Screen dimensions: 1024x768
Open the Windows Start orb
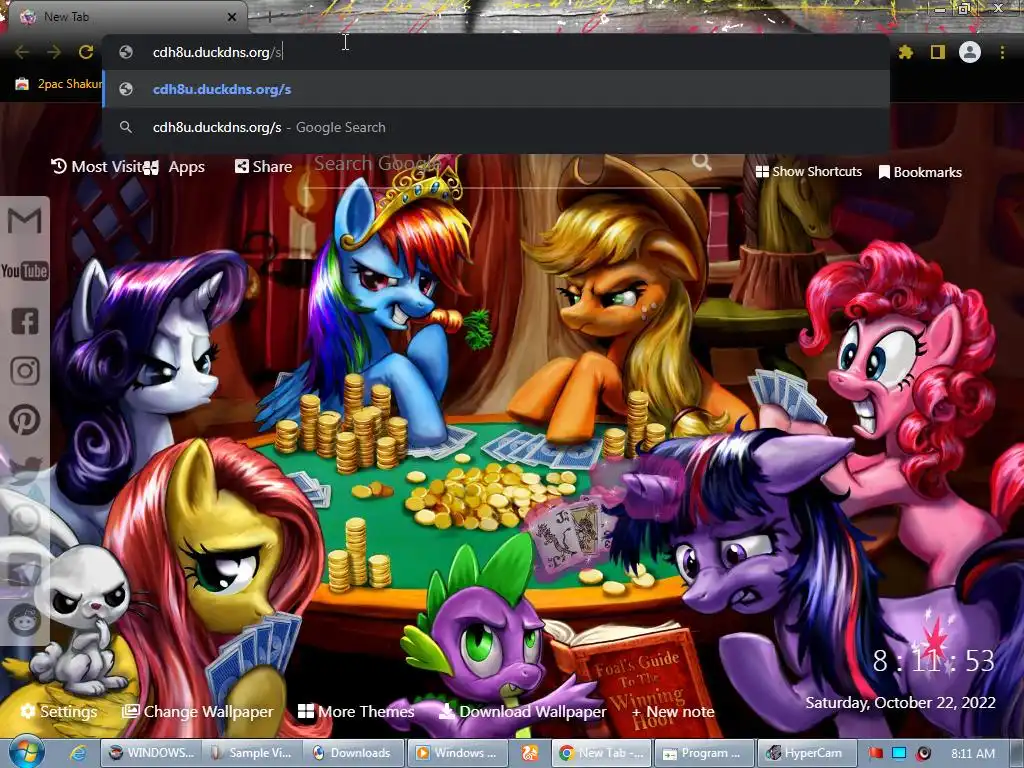26,752
